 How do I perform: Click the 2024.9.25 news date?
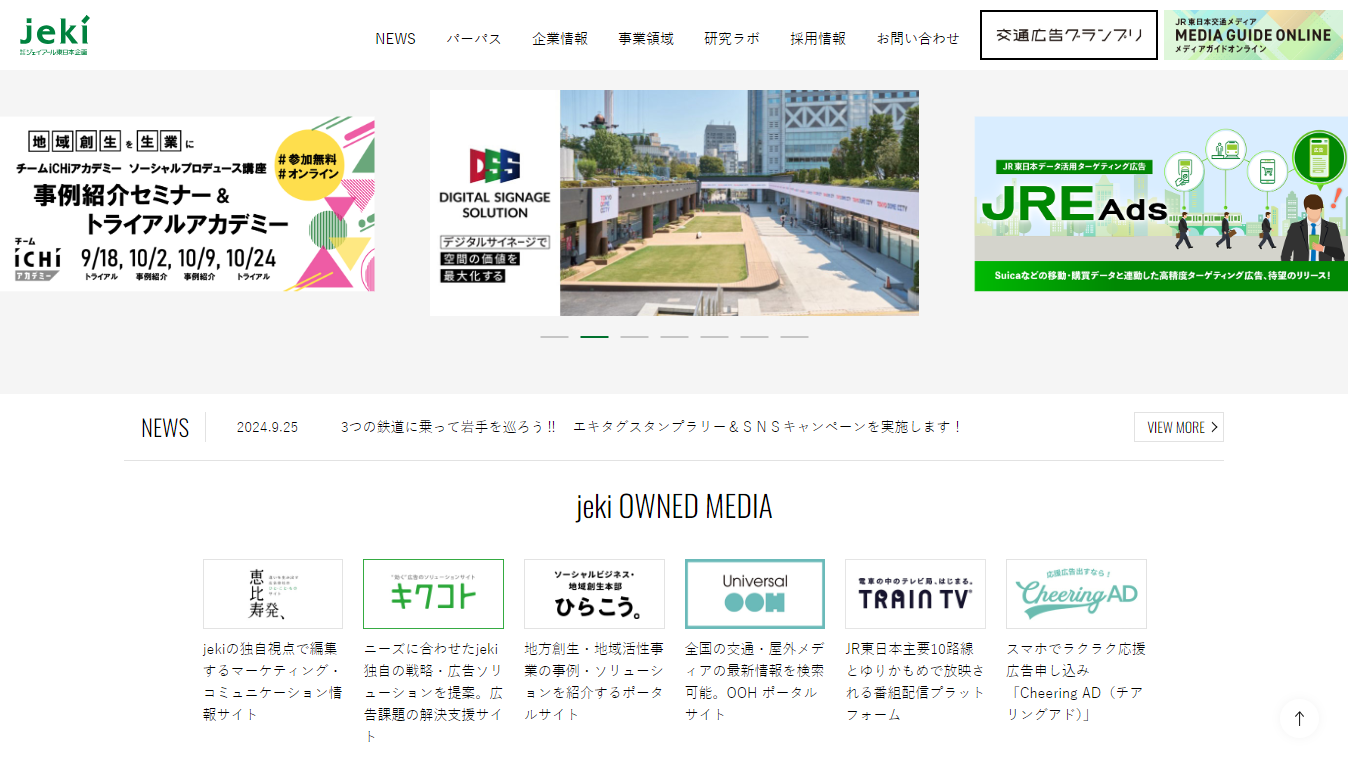267,427
